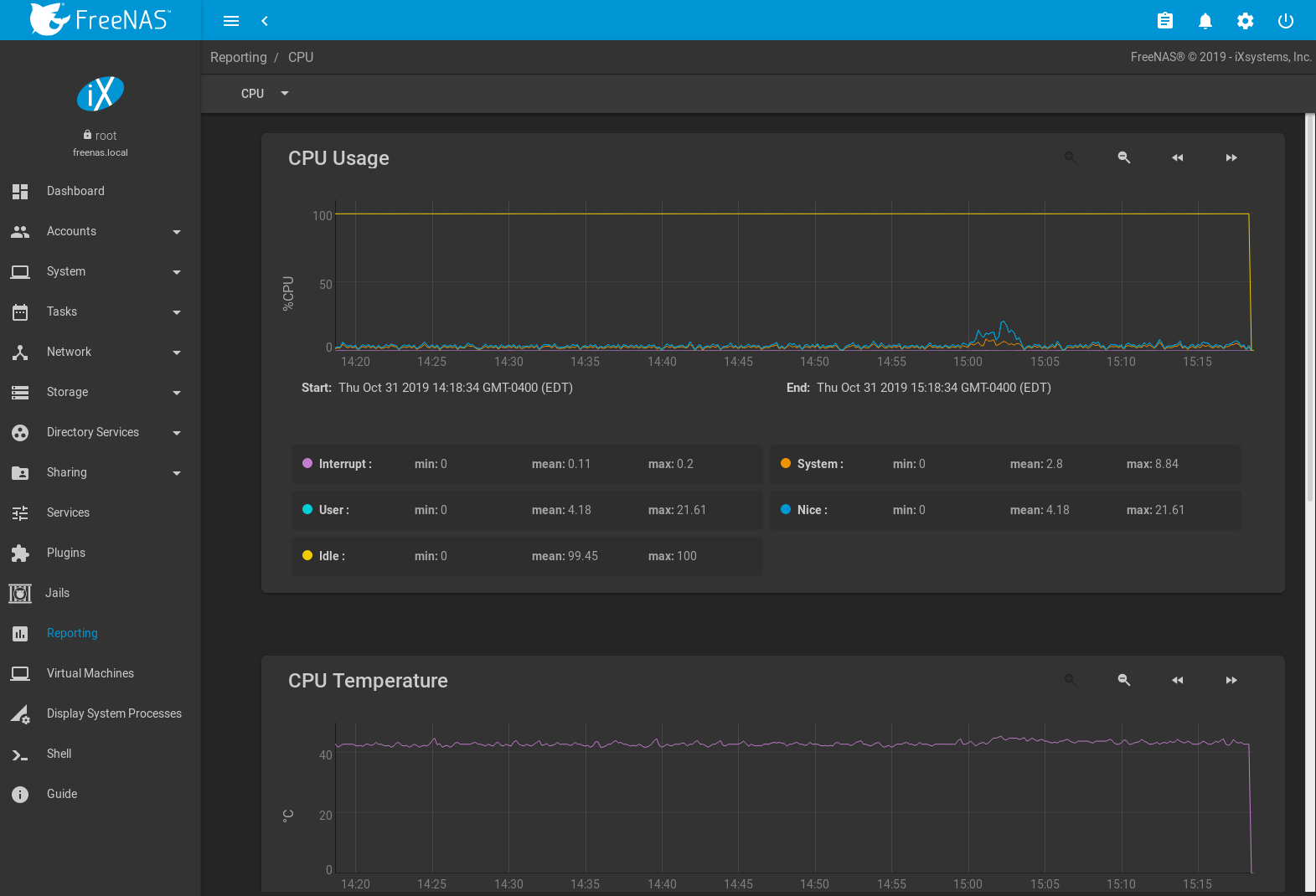Step forward in CPU Usage graph timeline

coord(1231,157)
